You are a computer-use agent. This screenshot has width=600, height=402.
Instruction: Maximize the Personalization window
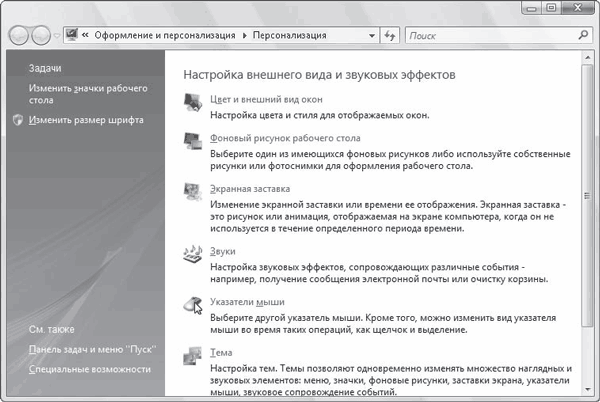tap(551, 8)
